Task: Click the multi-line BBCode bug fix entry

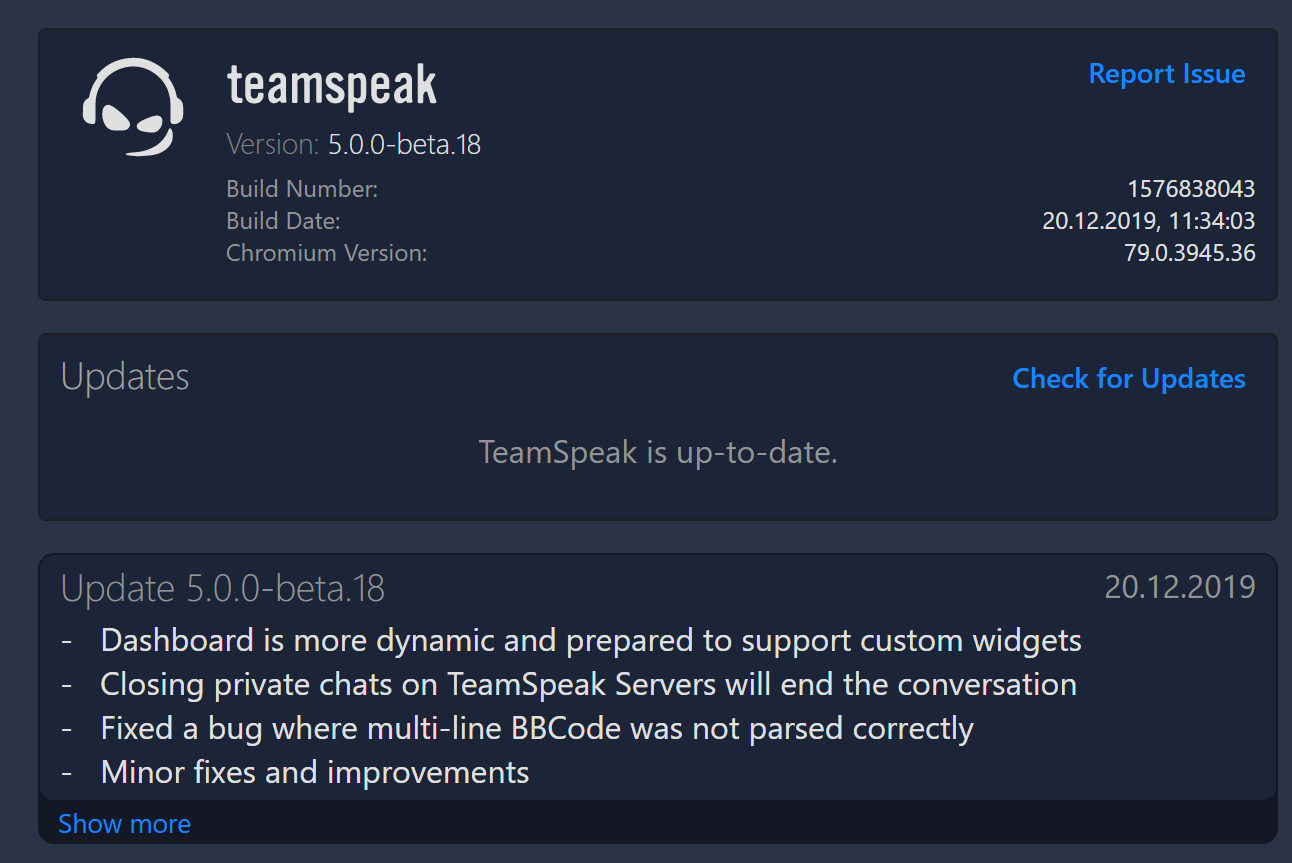Action: tap(537, 728)
